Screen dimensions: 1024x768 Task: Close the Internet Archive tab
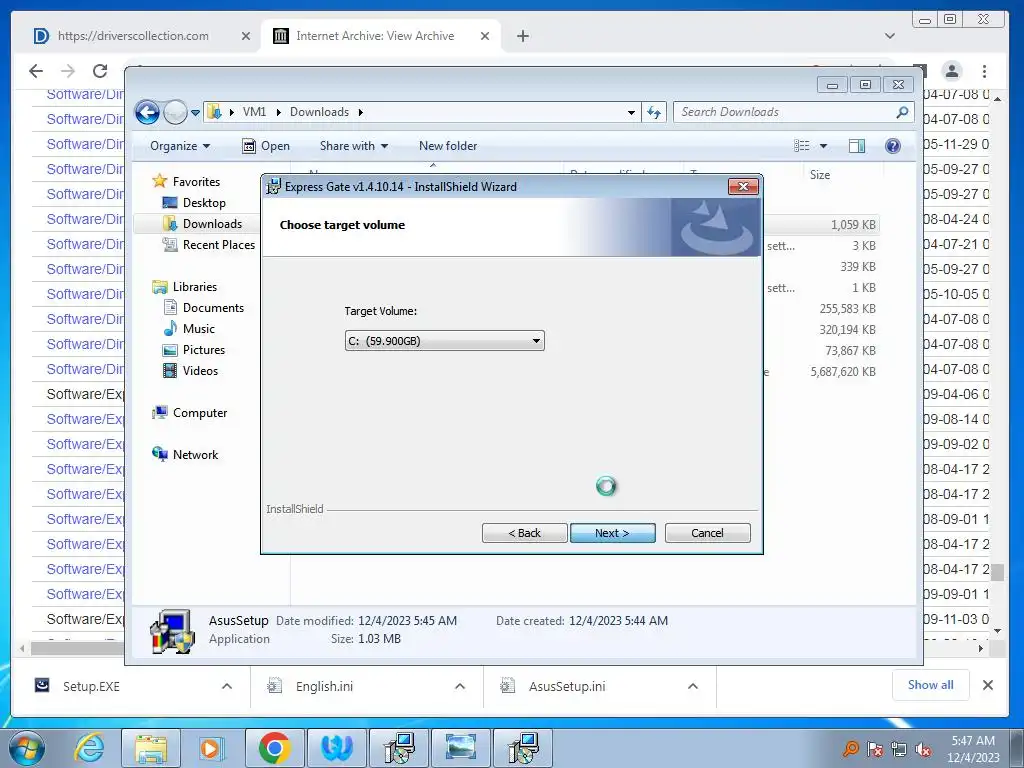coord(485,37)
